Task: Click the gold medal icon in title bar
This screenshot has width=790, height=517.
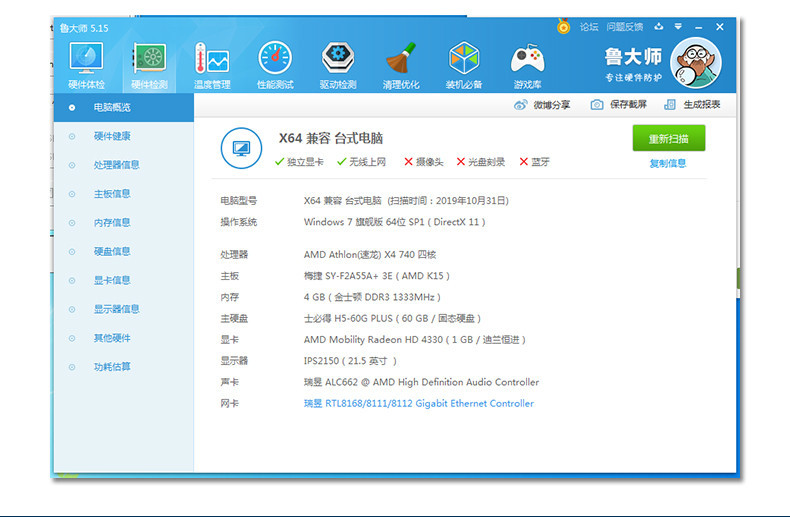Action: tap(563, 26)
